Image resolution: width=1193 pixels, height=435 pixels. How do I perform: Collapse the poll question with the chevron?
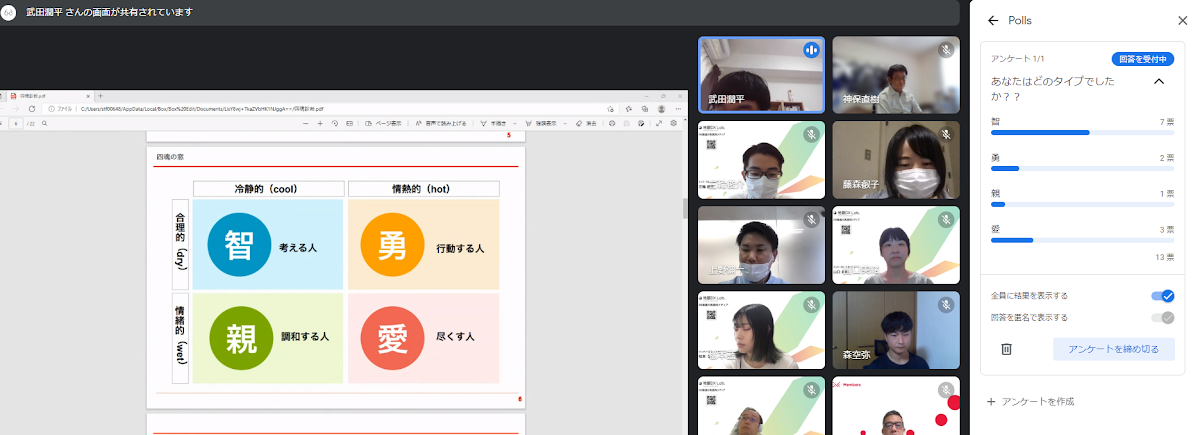[1159, 81]
